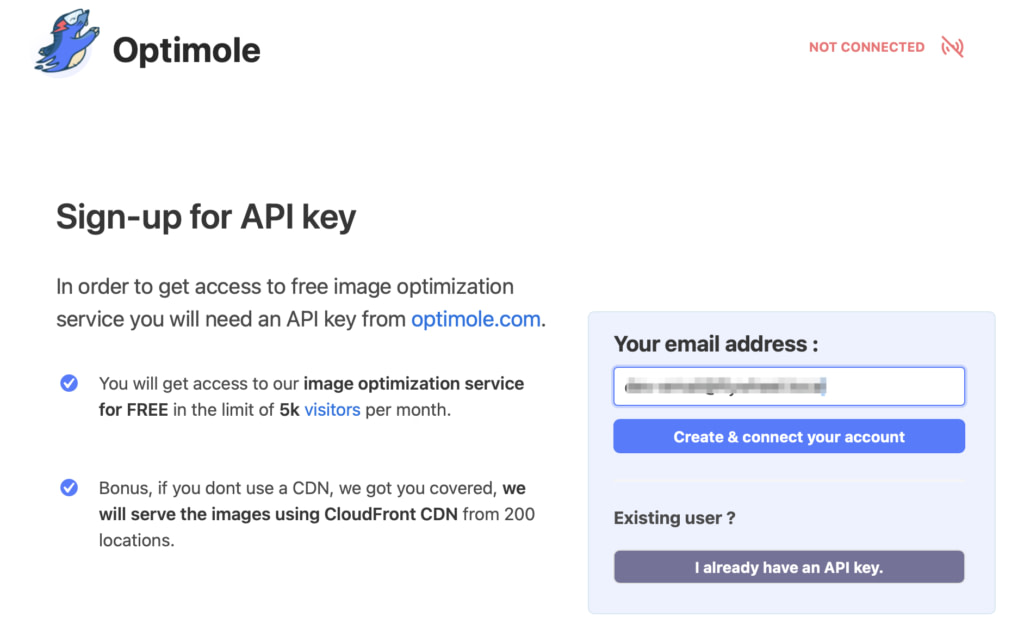The height and width of the screenshot is (635, 1024).
Task: Click I already have an API key
Action: 788,566
